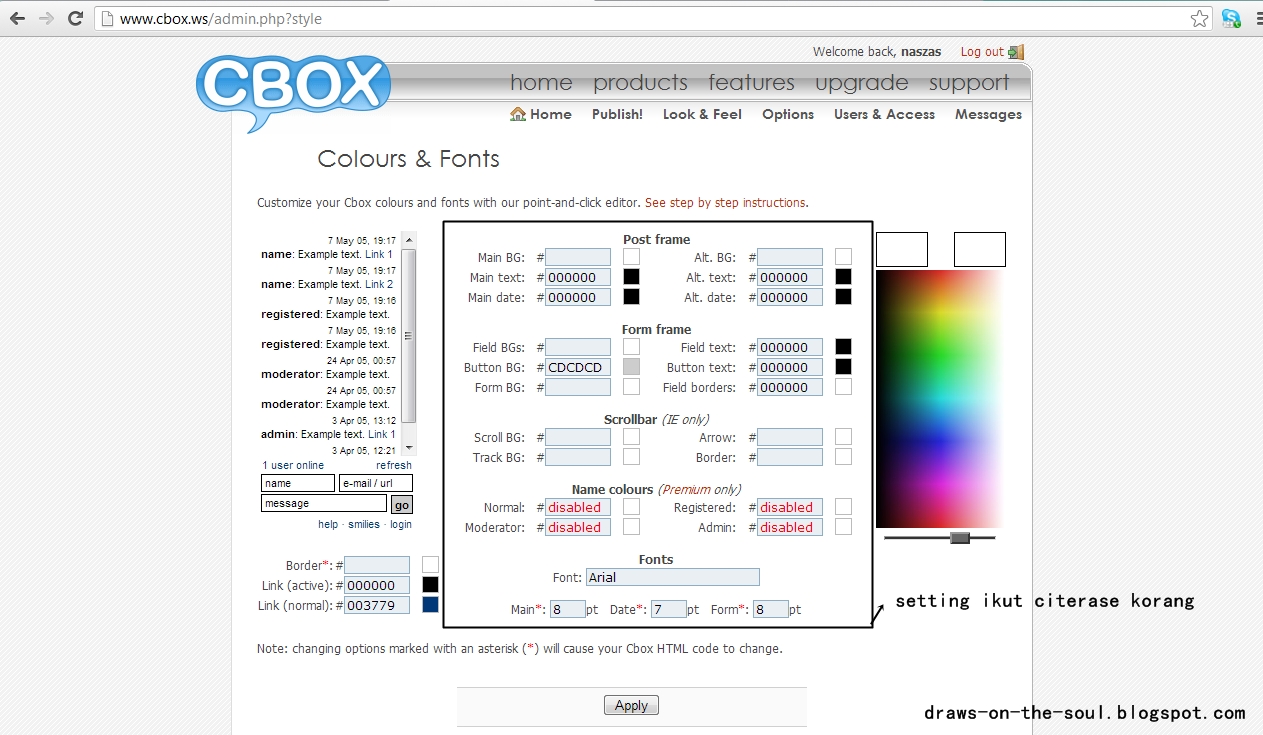The image size is (1263, 735).
Task: Click the help link below message box
Action: click(328, 524)
